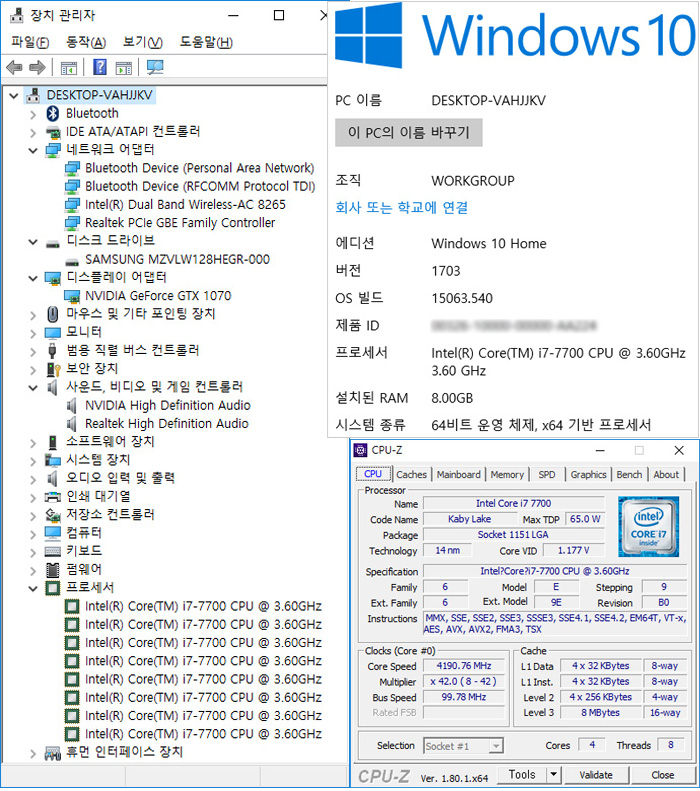Click the Name field Intel Core i7 7700
This screenshot has height=791, width=700.
[513, 503]
